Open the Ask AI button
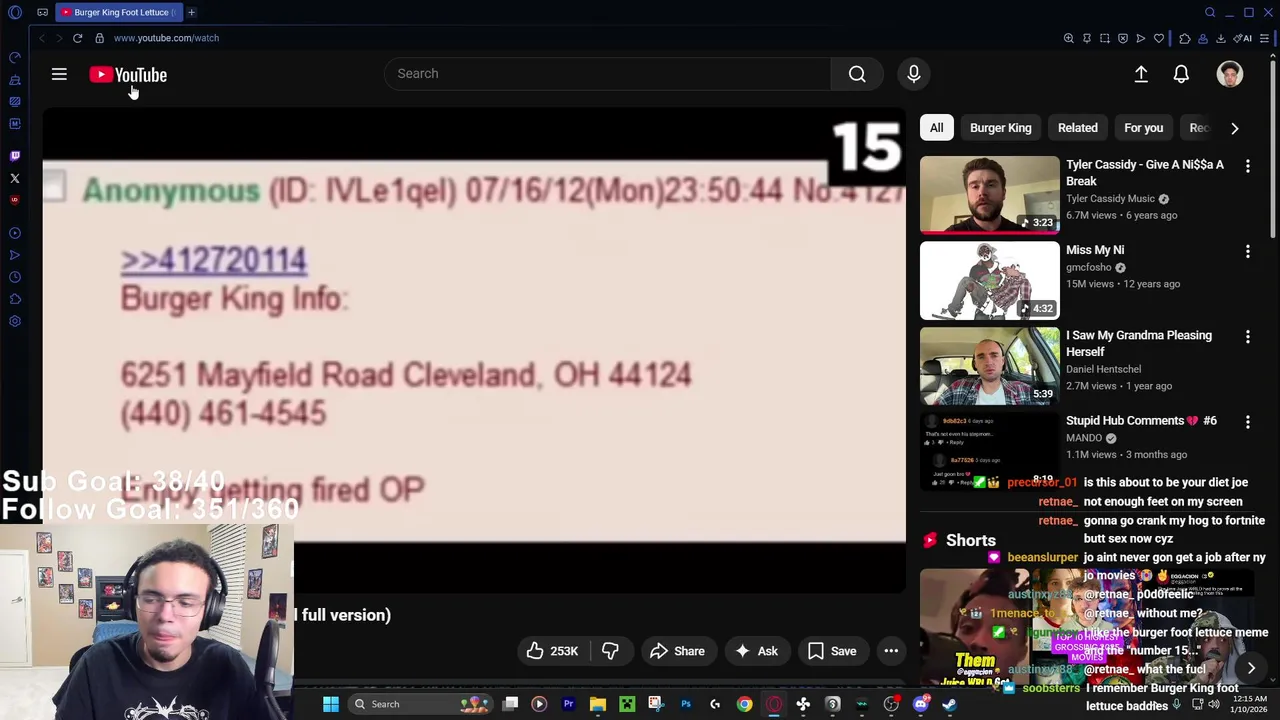1280x720 pixels. 755,651
